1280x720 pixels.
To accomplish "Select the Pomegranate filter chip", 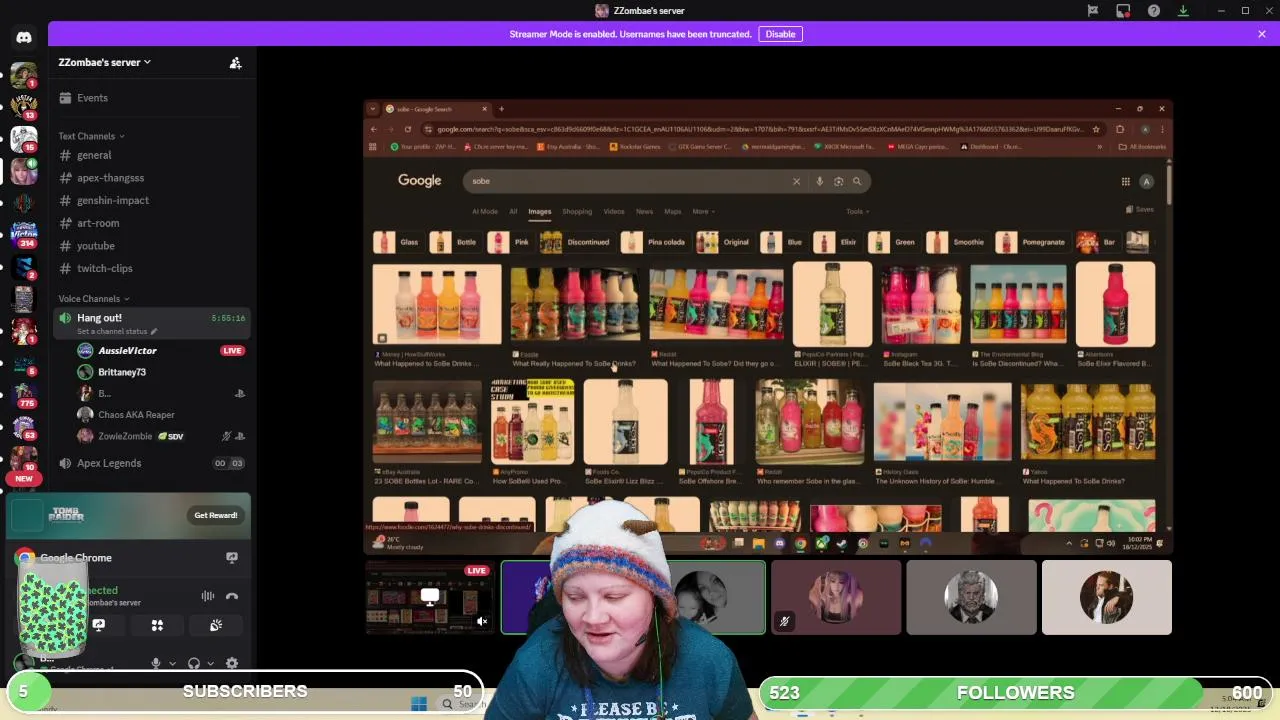I will click(x=1032, y=242).
